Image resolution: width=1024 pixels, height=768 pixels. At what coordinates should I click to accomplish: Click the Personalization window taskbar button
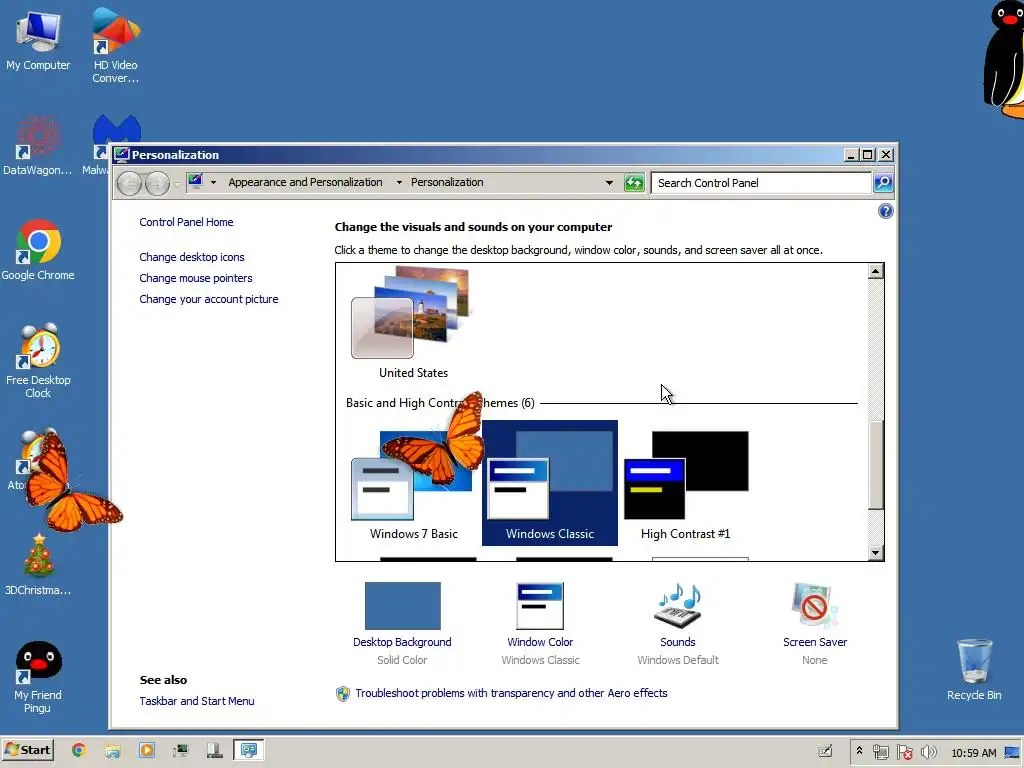(x=249, y=750)
